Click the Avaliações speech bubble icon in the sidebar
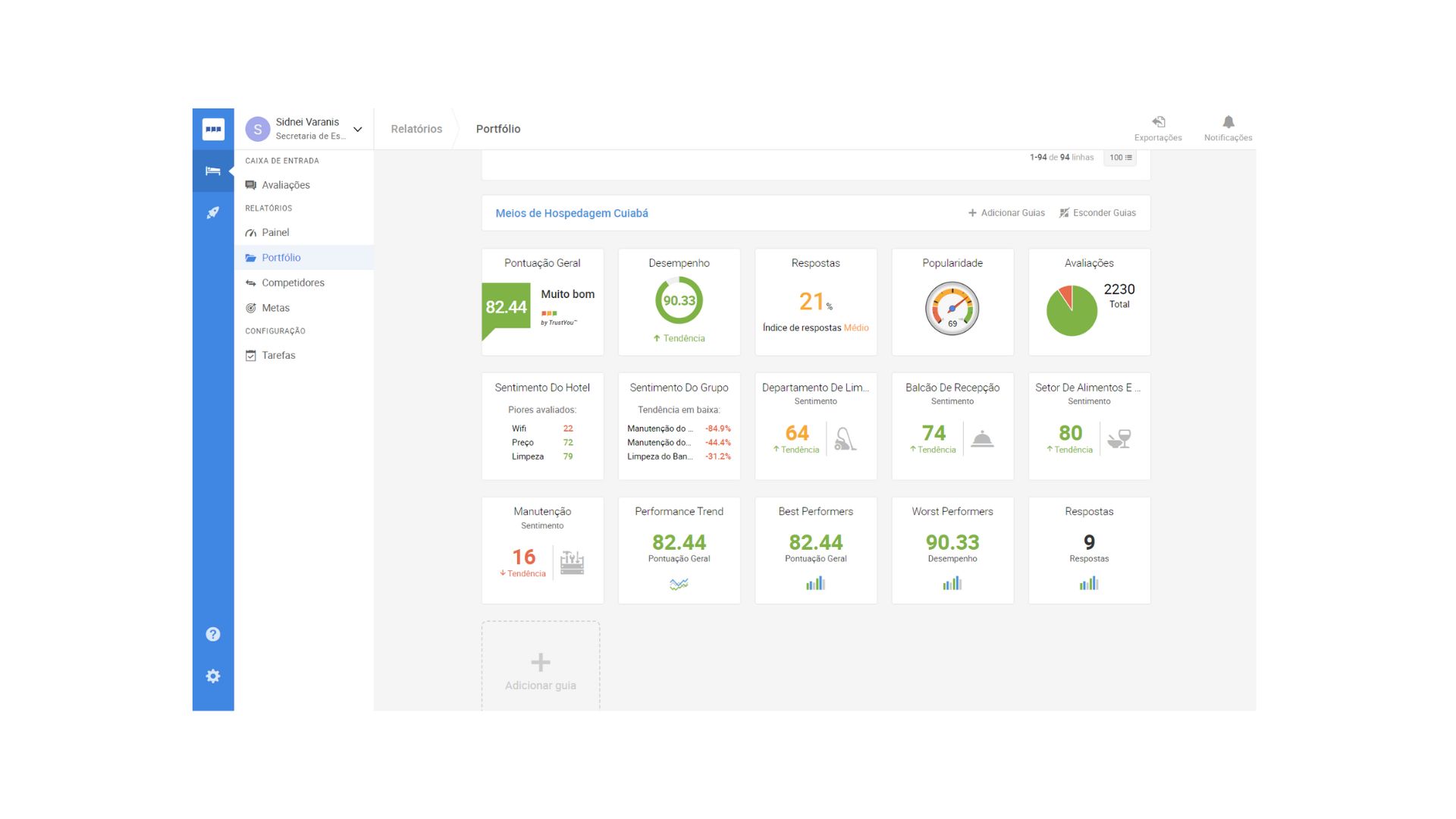The image size is (1456, 819). 250,185
